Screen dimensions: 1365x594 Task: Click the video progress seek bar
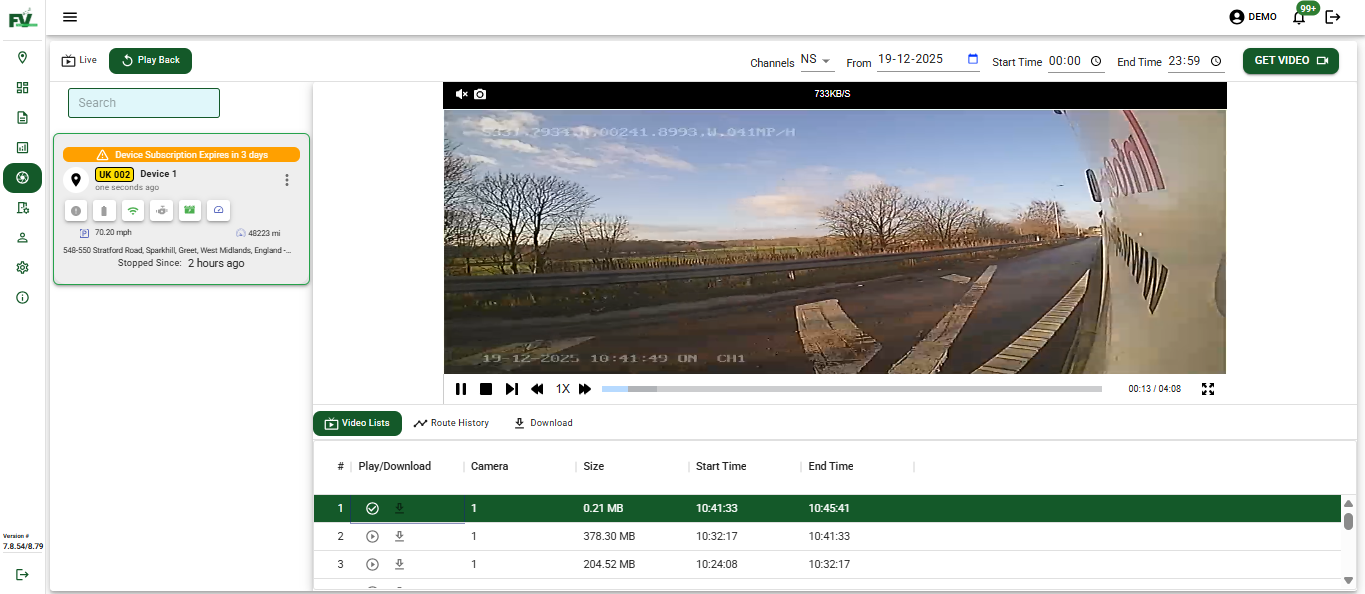[x=850, y=389]
